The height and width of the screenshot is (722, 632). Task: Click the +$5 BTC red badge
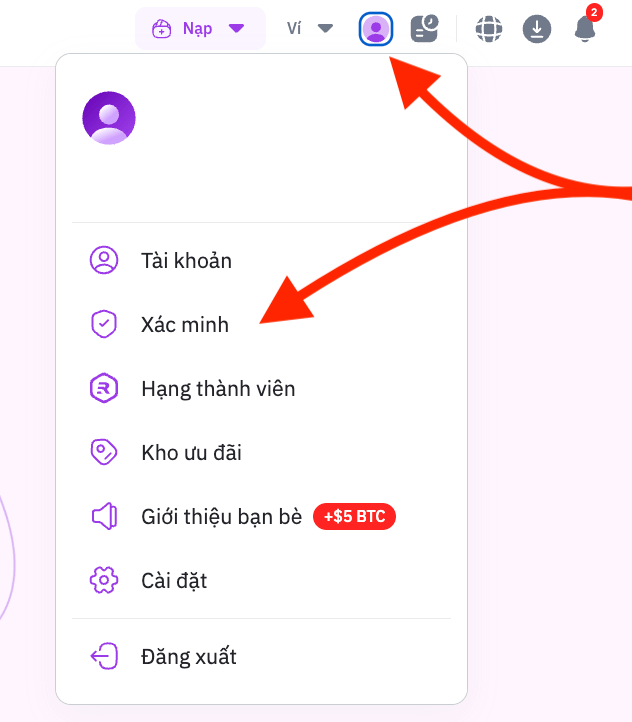tap(354, 517)
